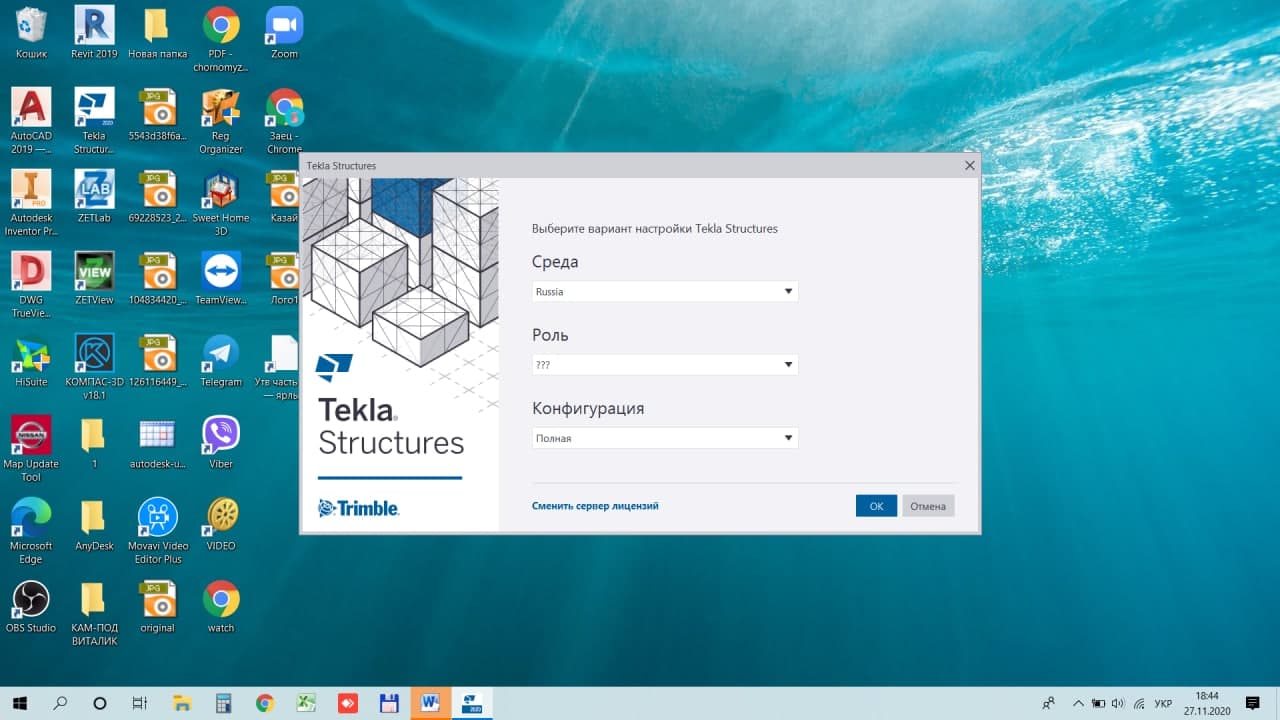Open the Кошик recycle bin icon
Viewport: 1280px width, 720px height.
pyautogui.click(x=31, y=33)
